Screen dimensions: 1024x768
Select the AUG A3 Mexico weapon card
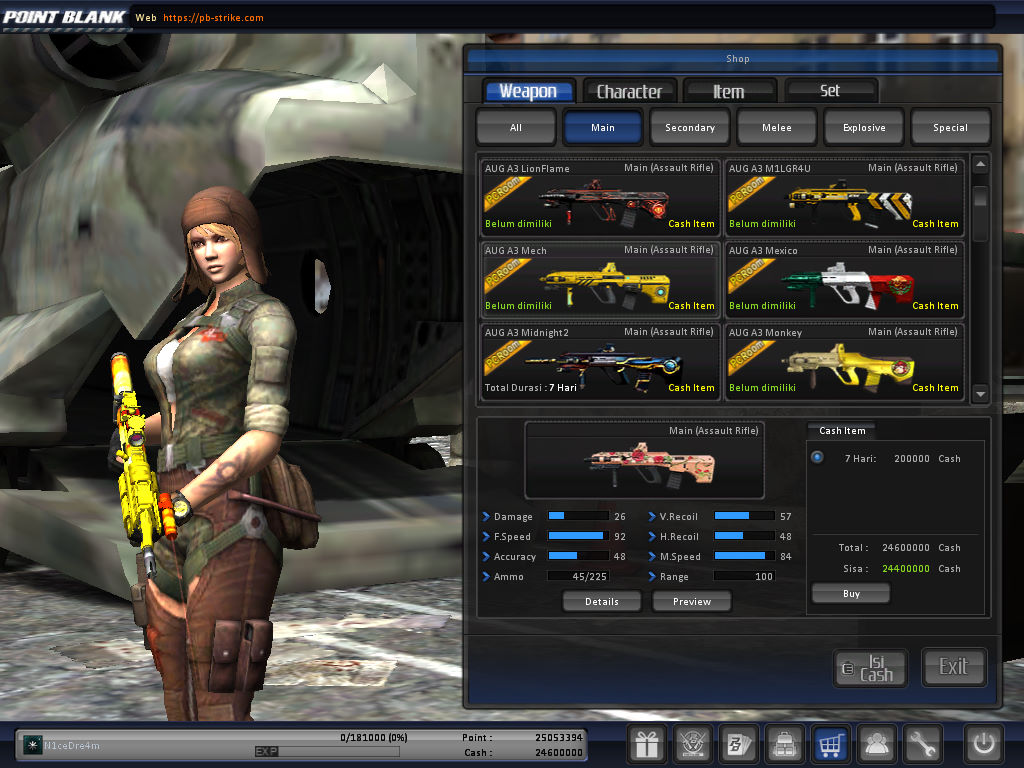pos(844,279)
